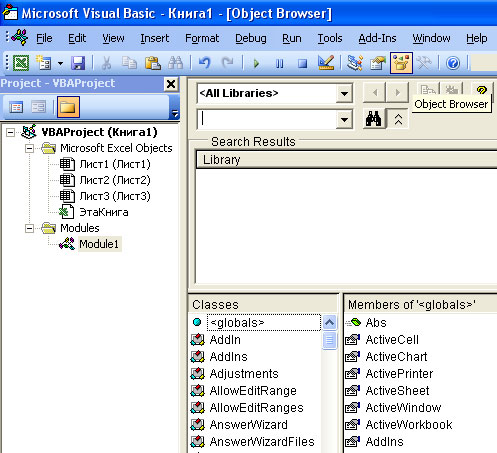This screenshot has width=497, height=453.
Task: Click the Run Sub green play icon
Action: click(x=256, y=63)
